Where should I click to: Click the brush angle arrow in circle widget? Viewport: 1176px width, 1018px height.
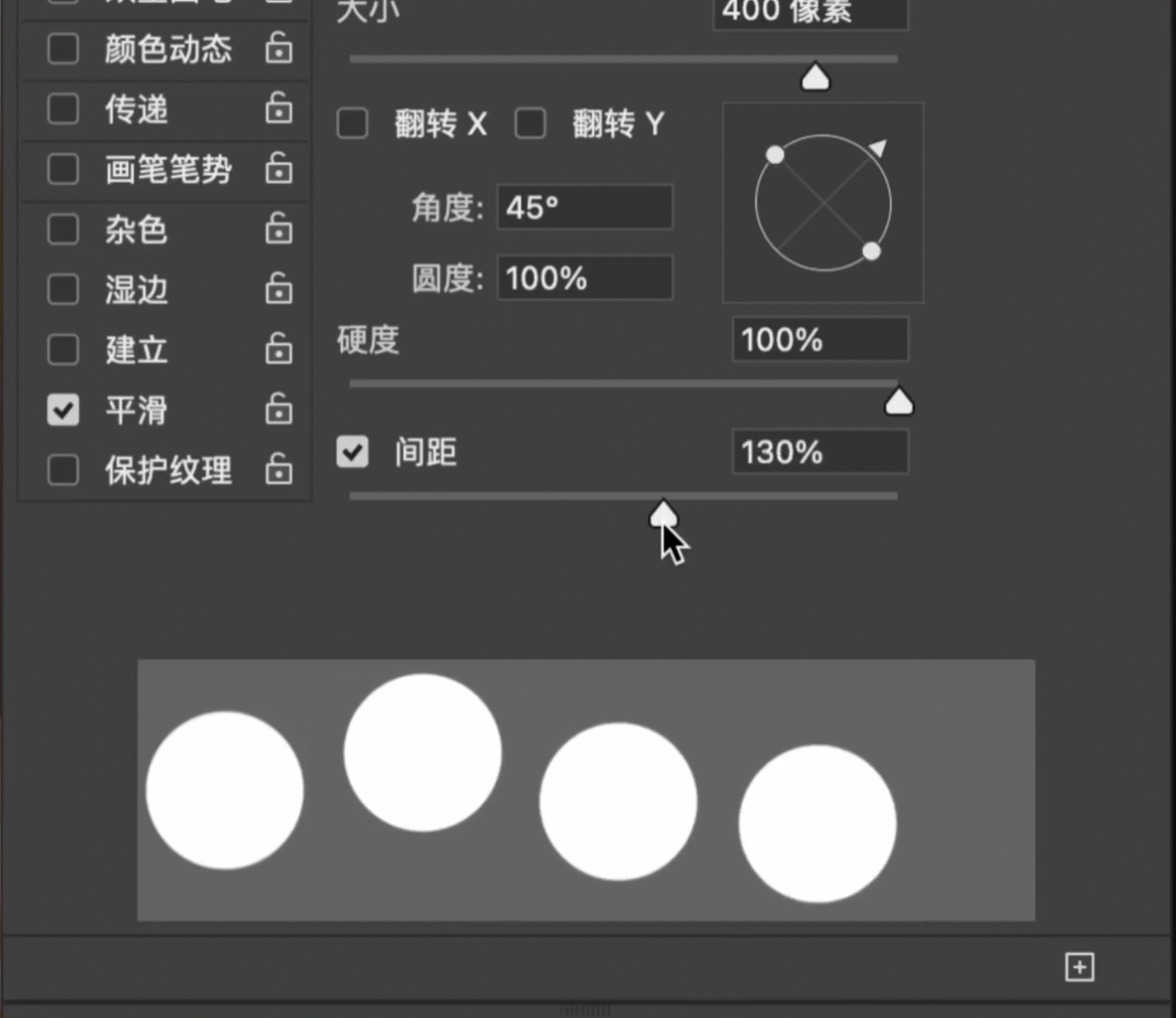coord(878,148)
